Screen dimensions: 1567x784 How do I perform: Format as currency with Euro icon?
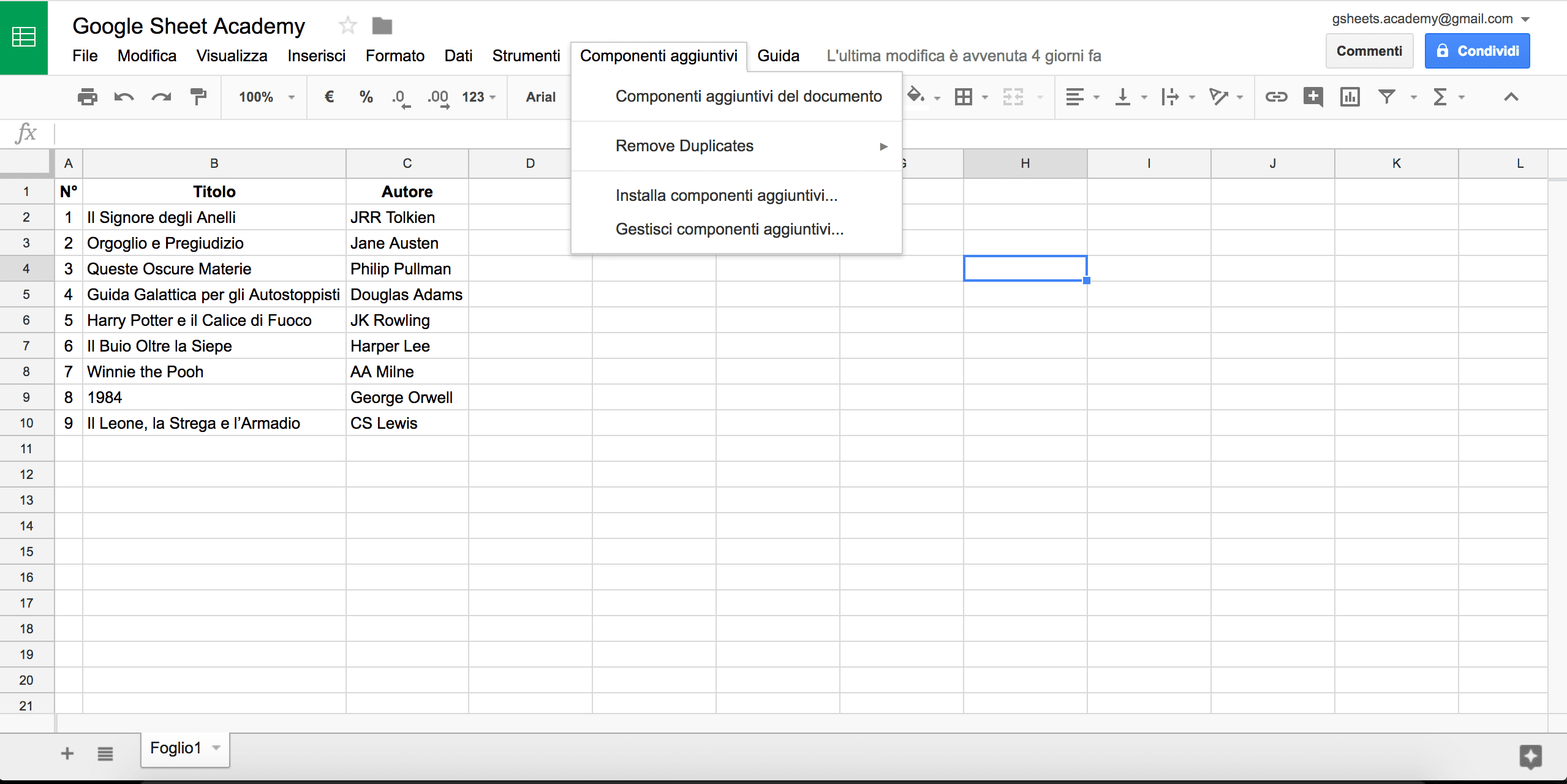tap(329, 97)
